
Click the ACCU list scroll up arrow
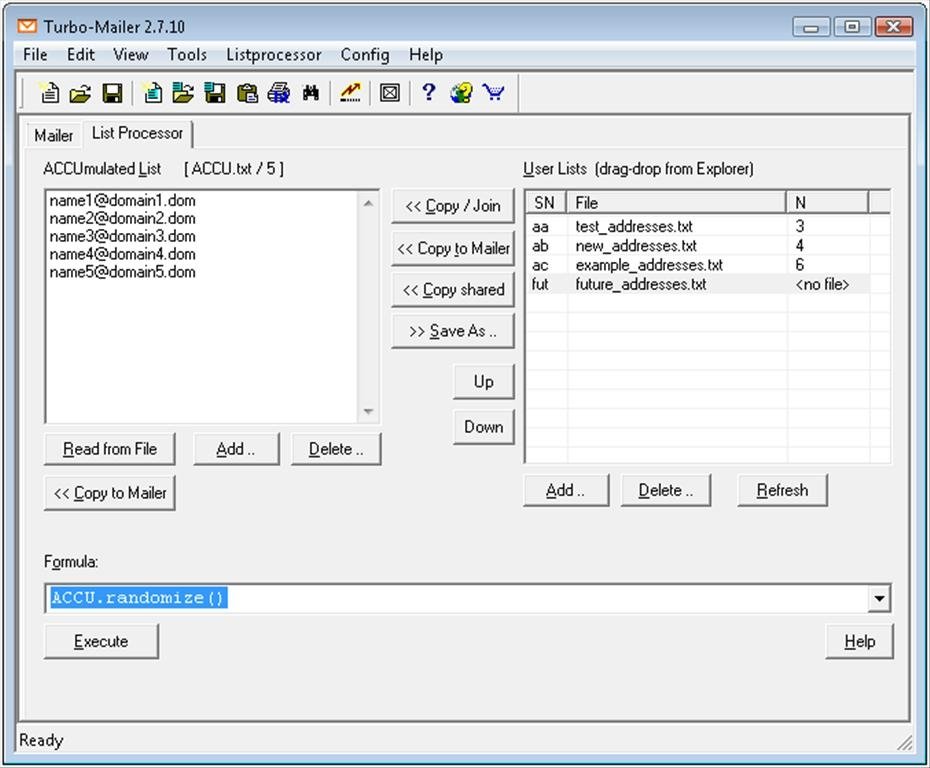[368, 203]
